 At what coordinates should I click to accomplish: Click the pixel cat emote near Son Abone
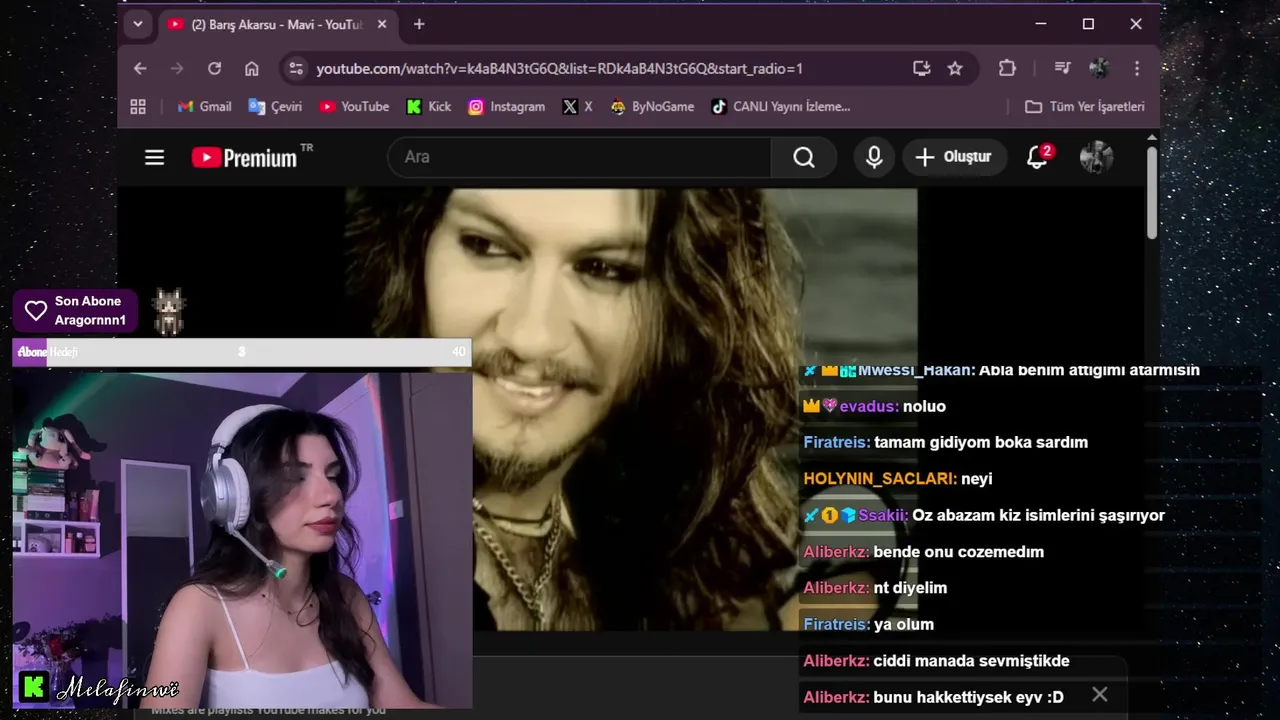tap(169, 312)
